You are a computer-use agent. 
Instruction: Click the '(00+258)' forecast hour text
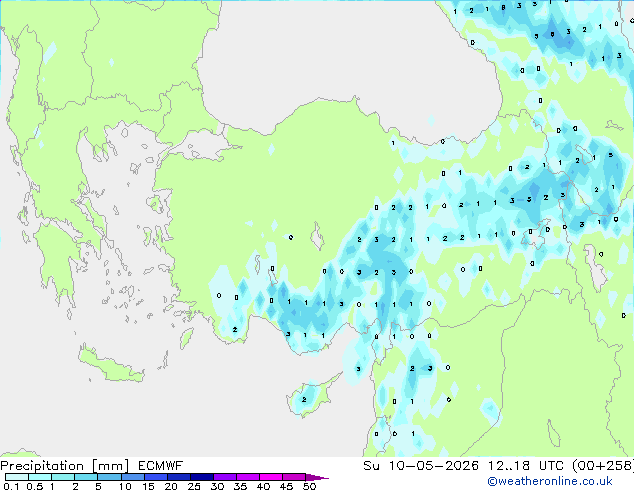click(603, 466)
